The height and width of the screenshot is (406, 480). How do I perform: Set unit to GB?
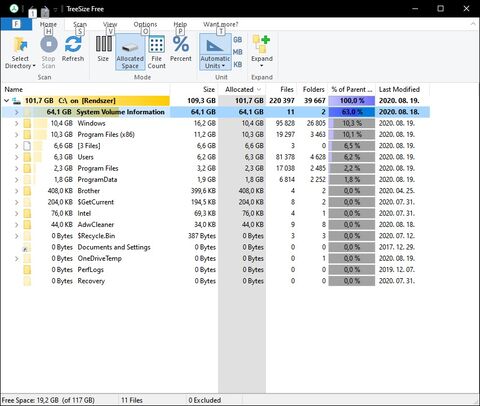(238, 40)
